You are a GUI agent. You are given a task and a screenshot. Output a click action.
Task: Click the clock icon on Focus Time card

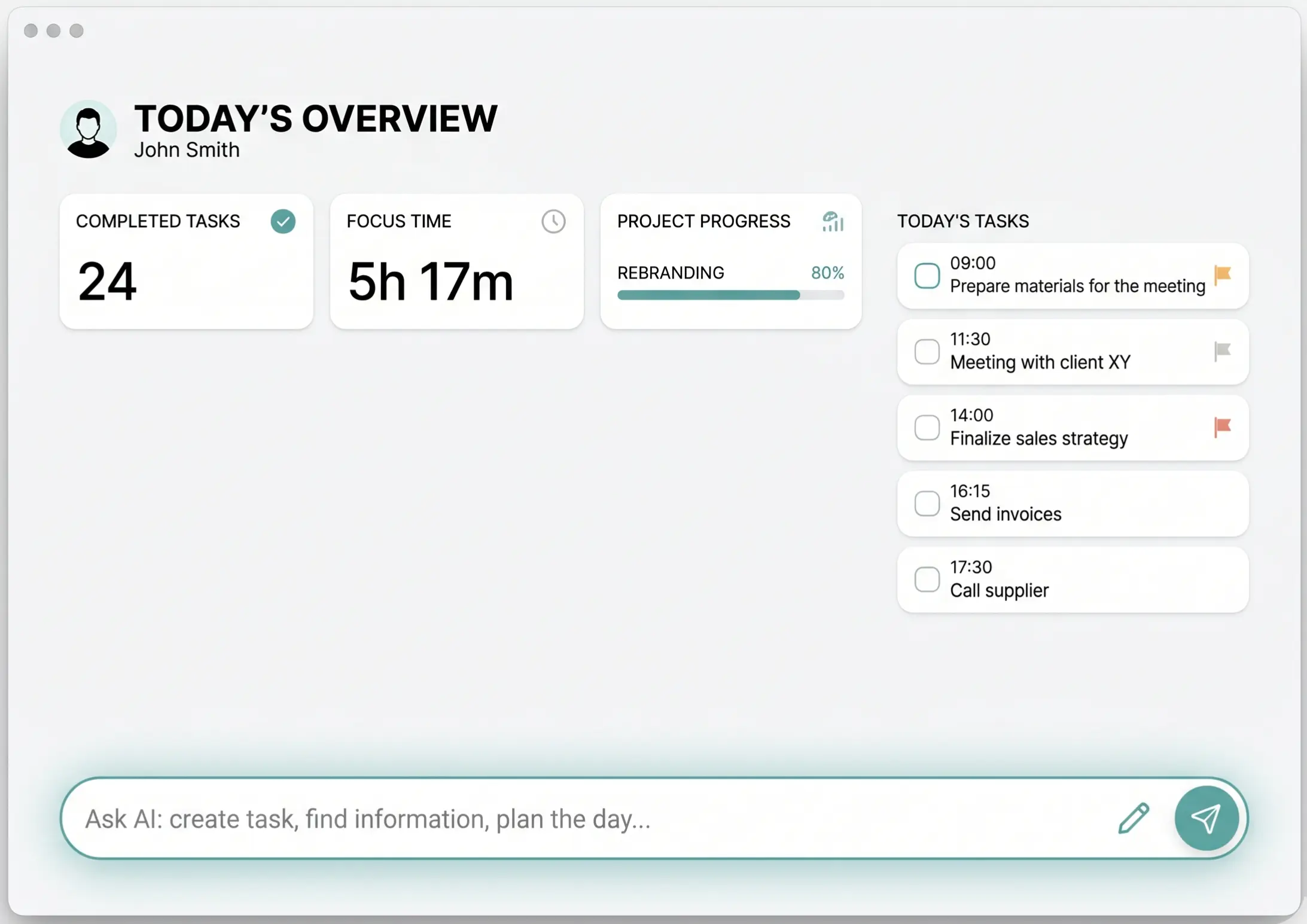point(553,221)
